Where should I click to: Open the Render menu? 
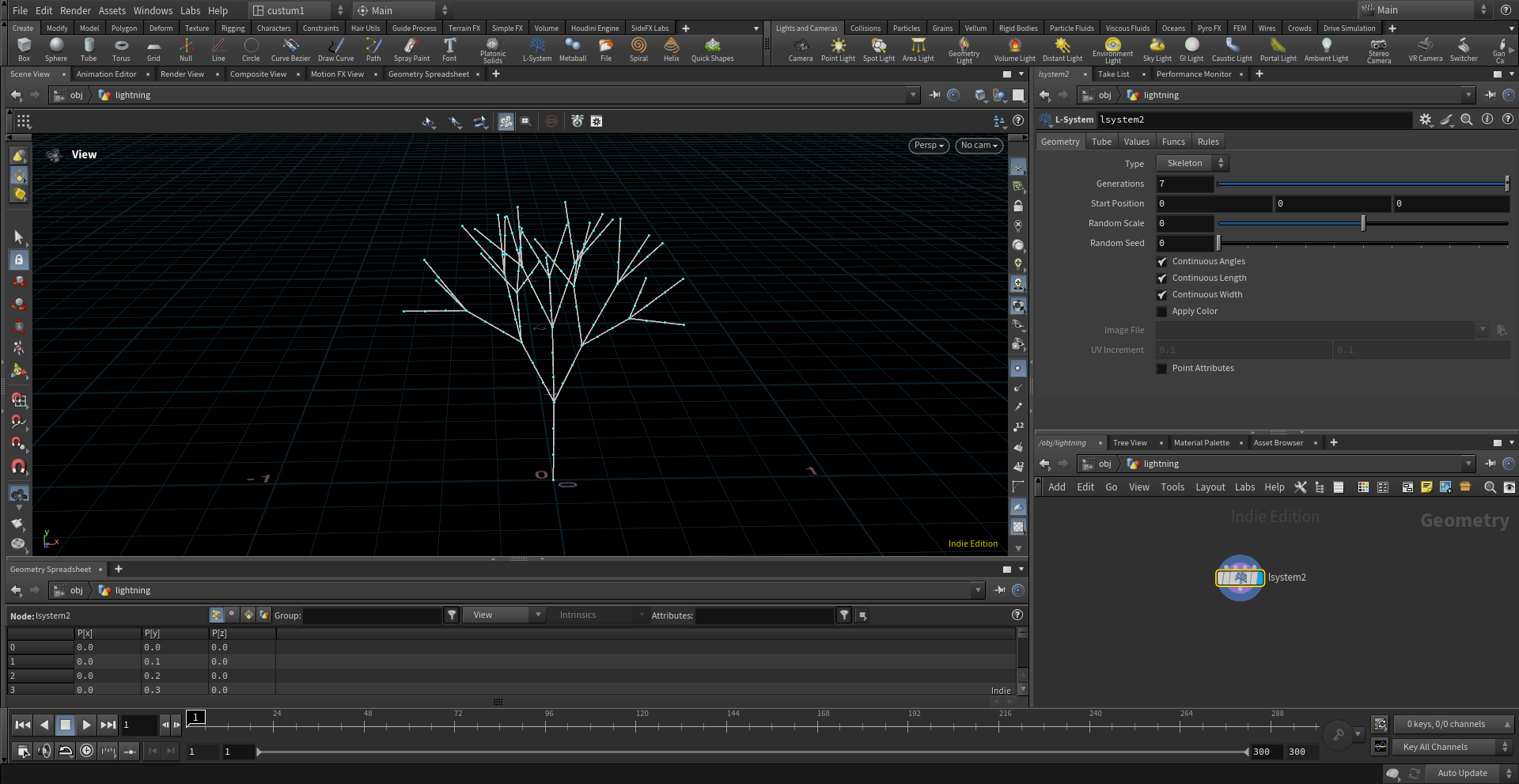(x=75, y=10)
